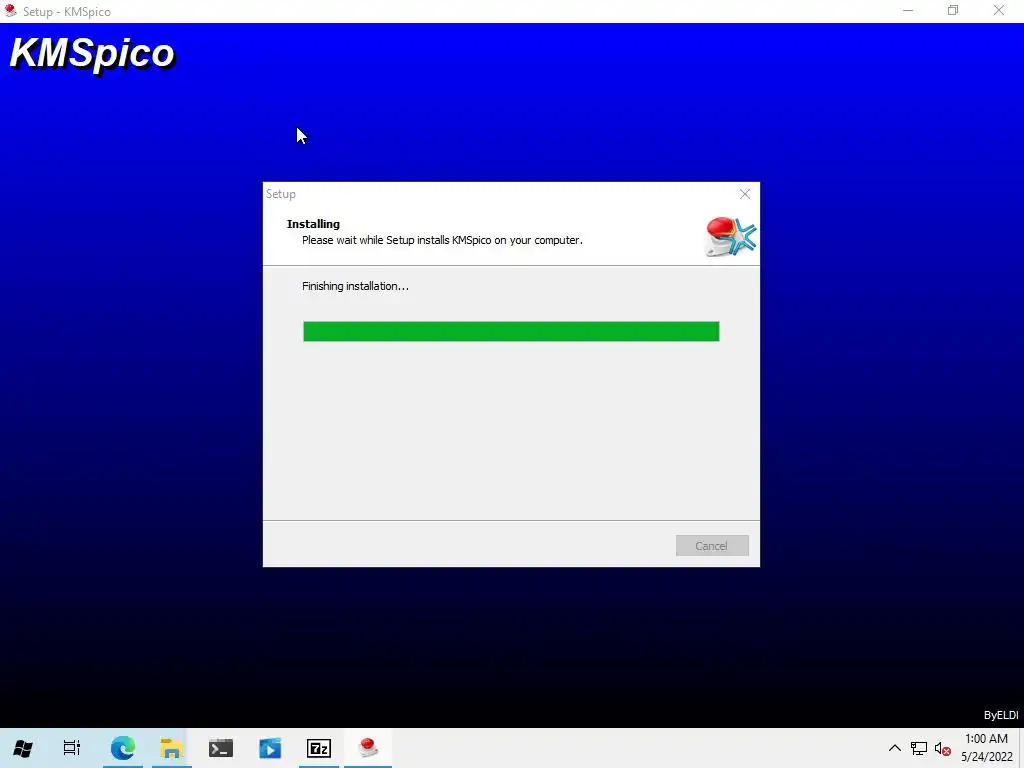The width and height of the screenshot is (1024, 768).
Task: Click the KMSpico icon in the title bar
Action: coord(10,11)
